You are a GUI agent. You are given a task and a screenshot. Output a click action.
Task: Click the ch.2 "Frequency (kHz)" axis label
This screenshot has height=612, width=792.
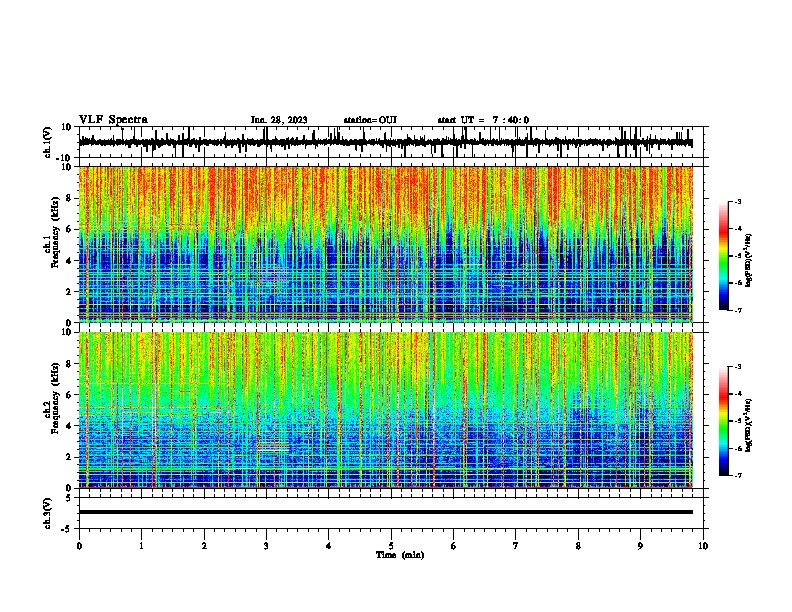pyautogui.click(x=55, y=398)
